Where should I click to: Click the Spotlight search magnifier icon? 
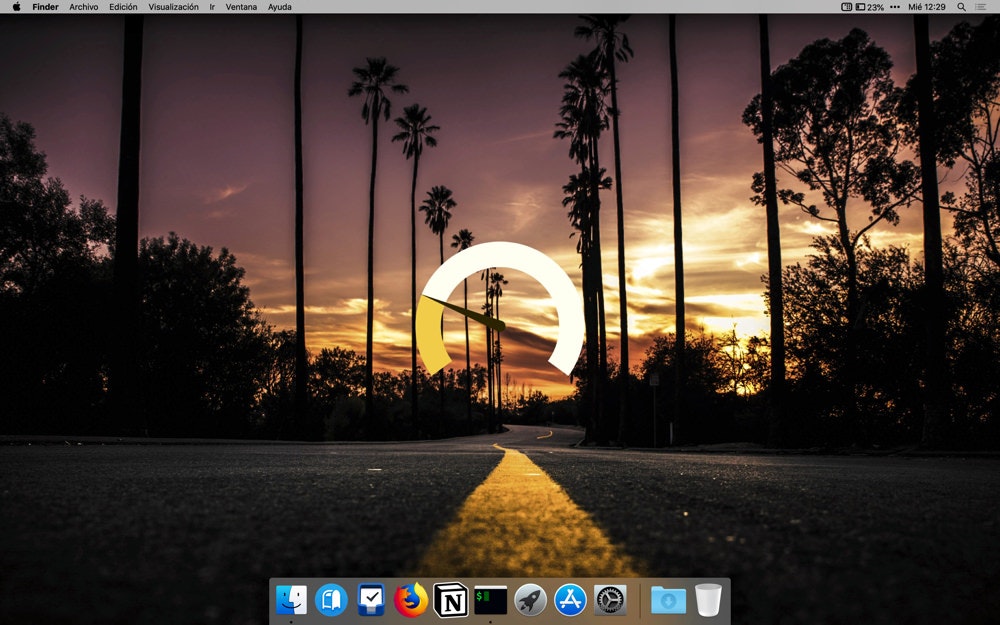click(x=961, y=7)
